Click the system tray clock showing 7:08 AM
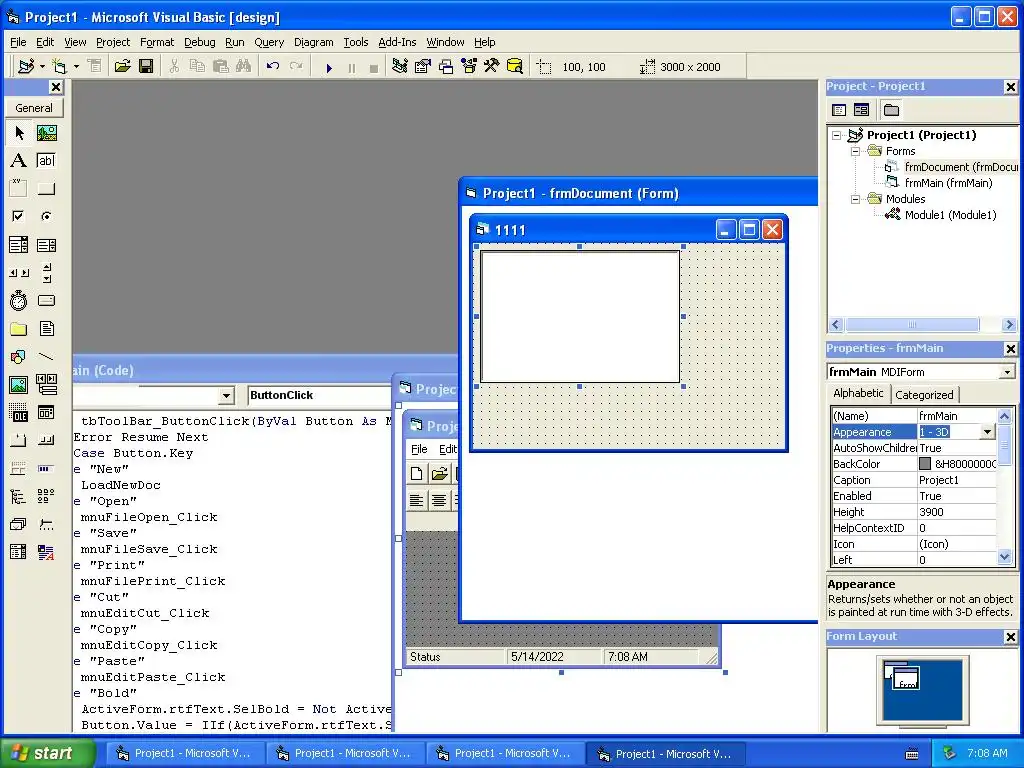This screenshot has height=768, width=1024. click(987, 753)
